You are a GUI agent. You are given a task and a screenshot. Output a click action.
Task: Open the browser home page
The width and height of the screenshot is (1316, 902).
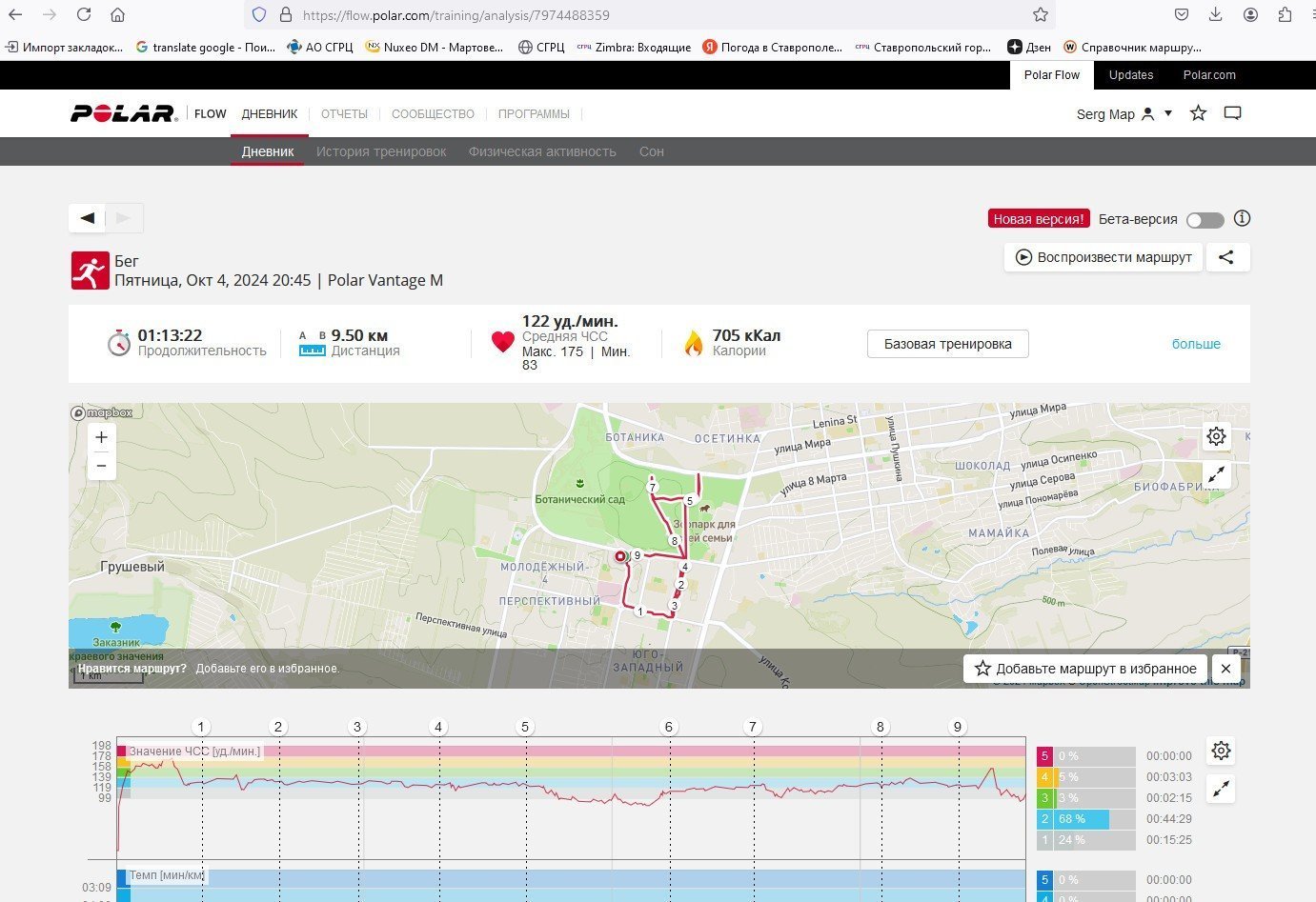[117, 14]
